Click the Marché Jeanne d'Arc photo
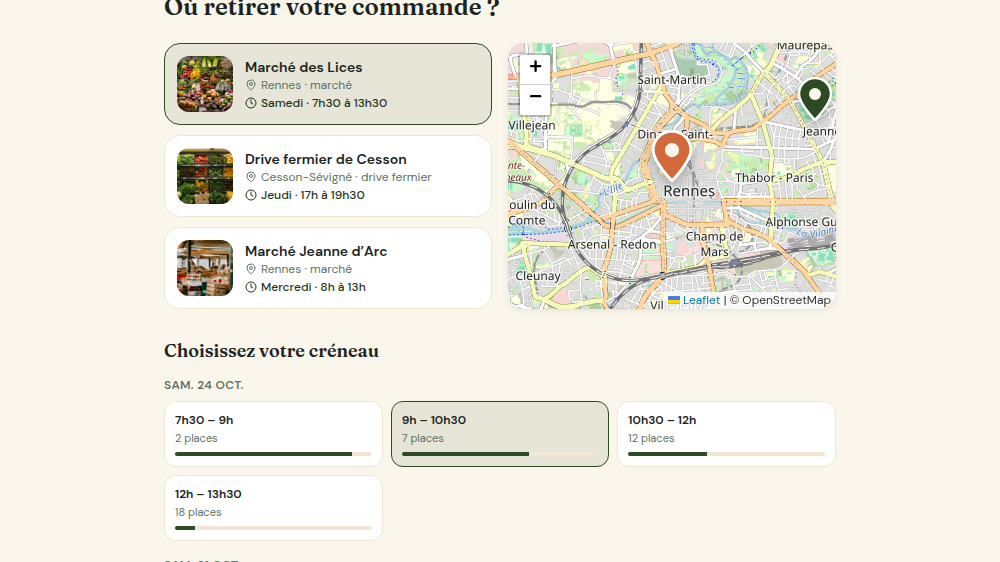 [x=205, y=268]
